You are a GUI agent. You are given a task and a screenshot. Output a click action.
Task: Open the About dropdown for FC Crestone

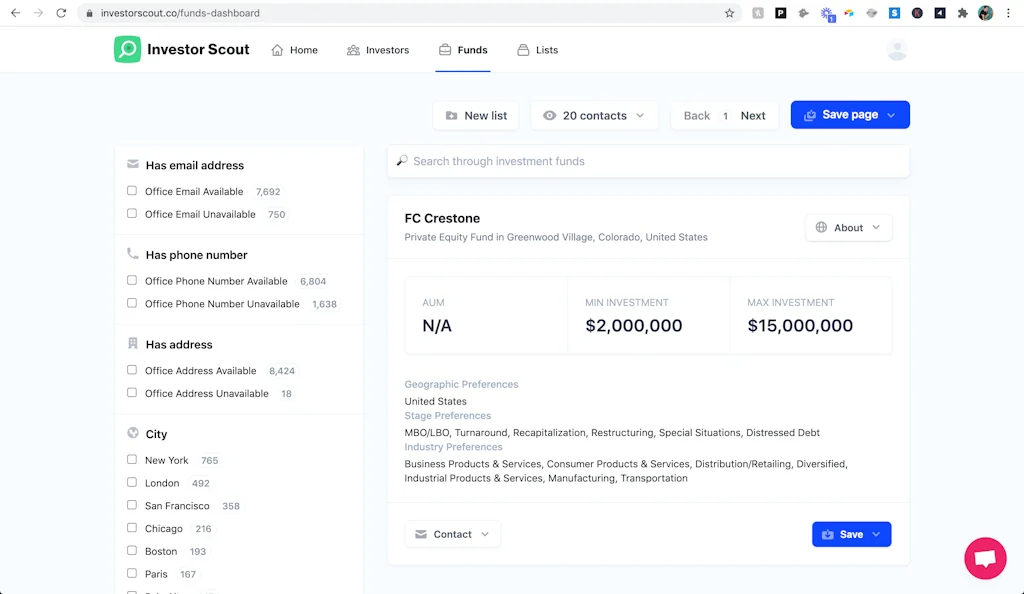tap(848, 227)
